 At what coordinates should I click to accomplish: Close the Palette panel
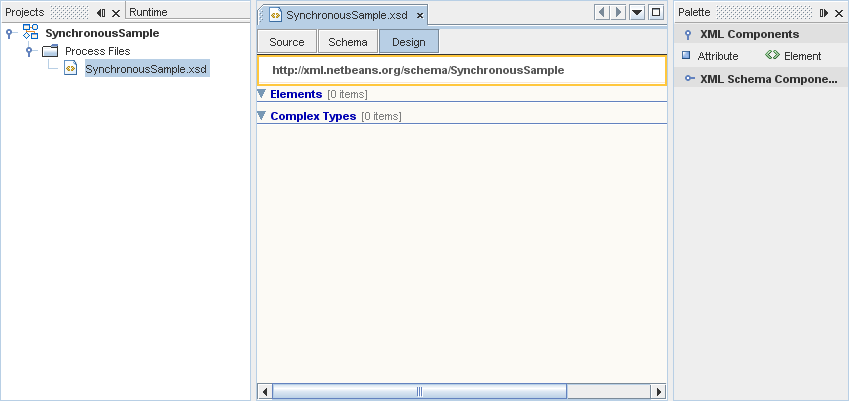click(x=839, y=12)
